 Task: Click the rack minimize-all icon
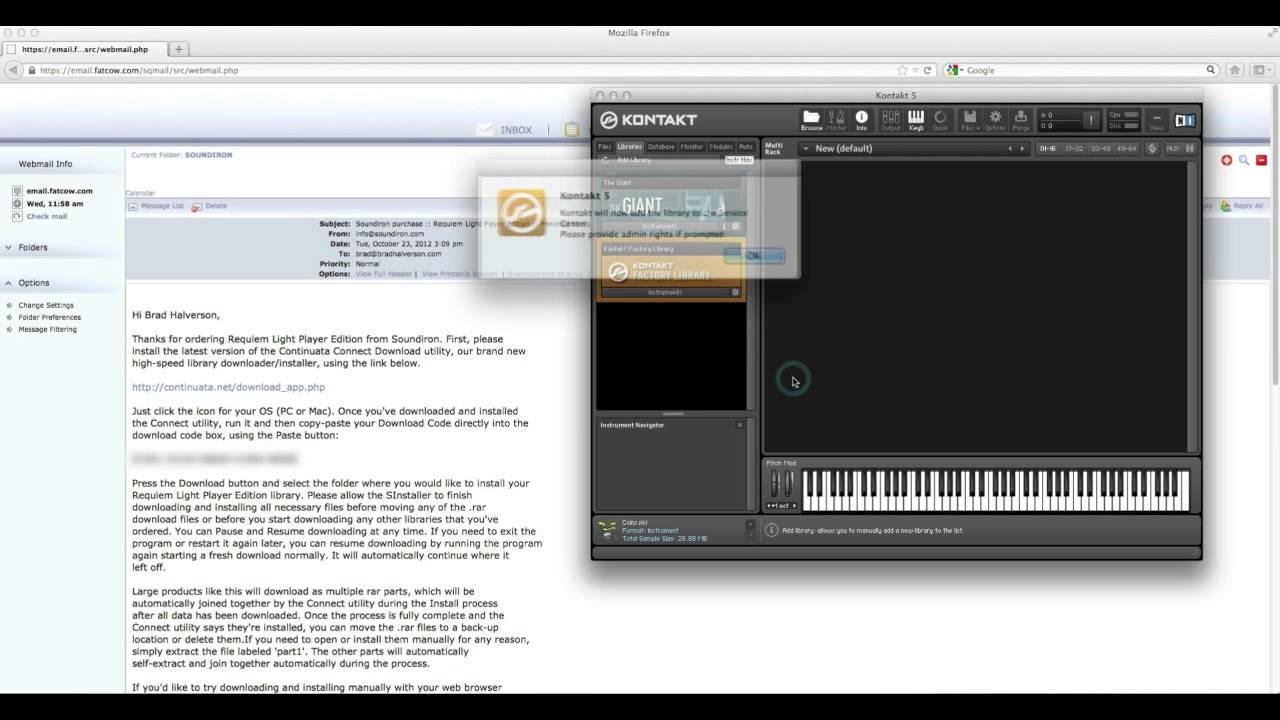(x=1190, y=149)
